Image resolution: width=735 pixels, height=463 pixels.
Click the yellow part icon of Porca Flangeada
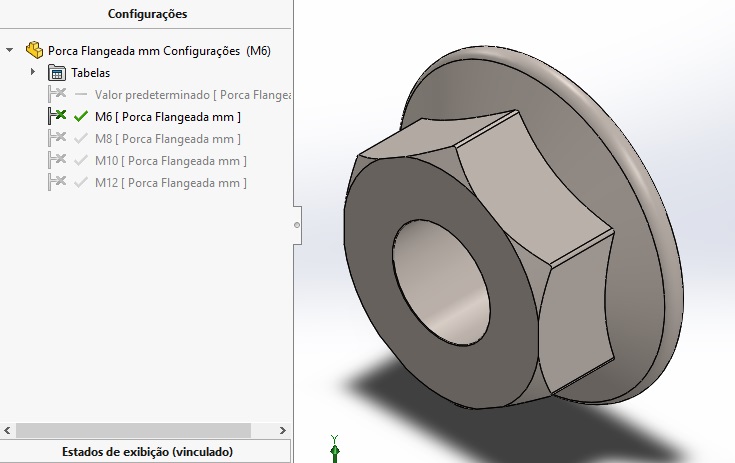(x=34, y=50)
